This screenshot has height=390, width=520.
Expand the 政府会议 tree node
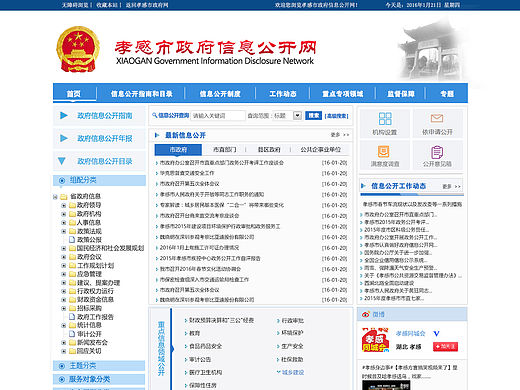tap(64, 257)
